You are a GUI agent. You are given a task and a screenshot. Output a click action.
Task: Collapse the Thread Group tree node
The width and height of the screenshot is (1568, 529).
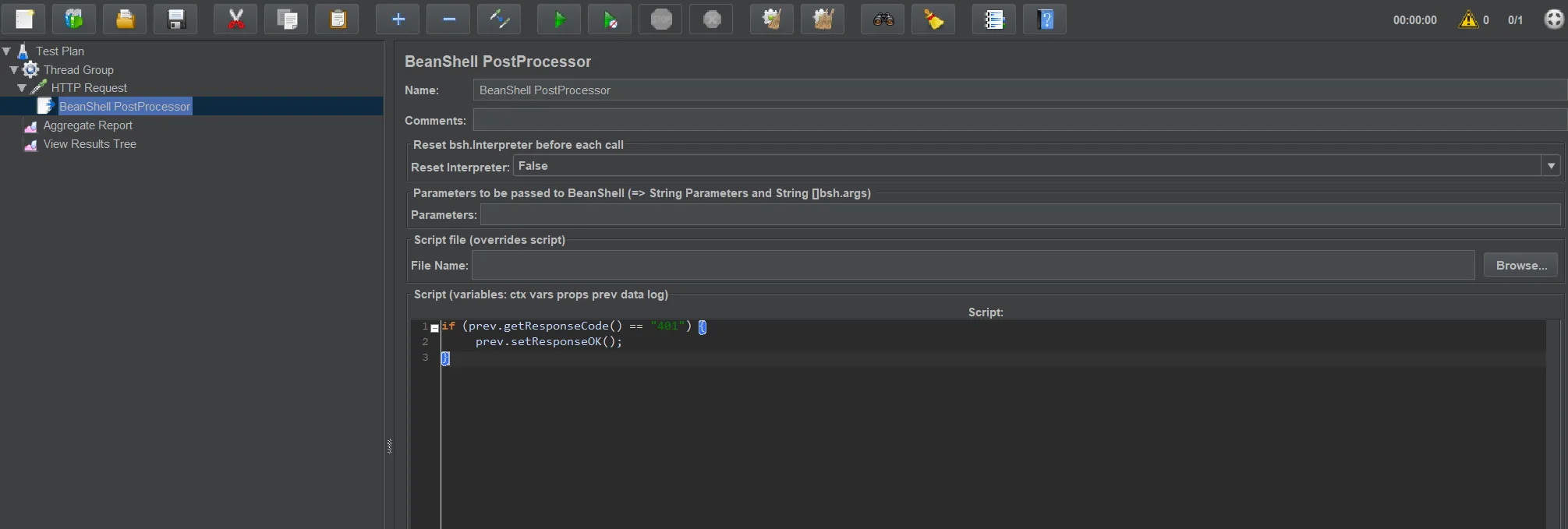pos(14,70)
